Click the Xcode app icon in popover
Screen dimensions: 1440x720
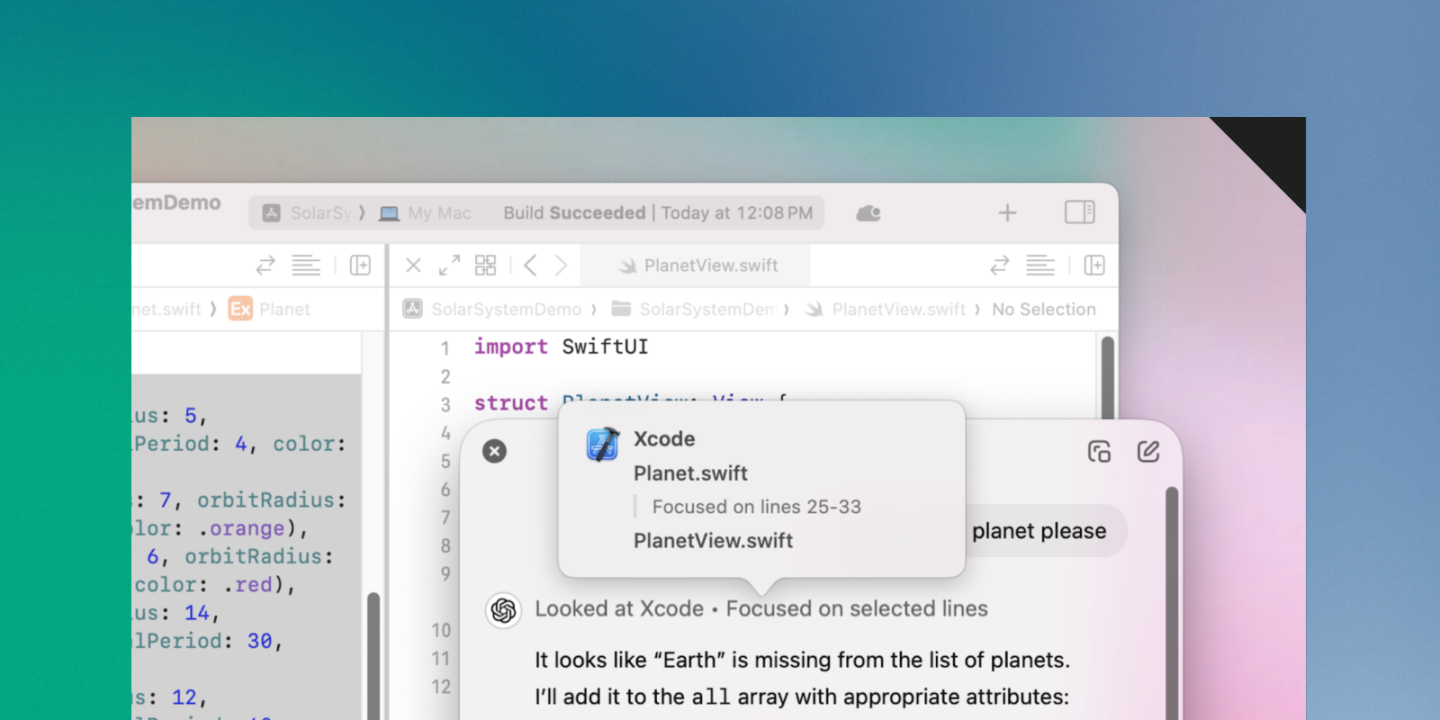pyautogui.click(x=603, y=444)
